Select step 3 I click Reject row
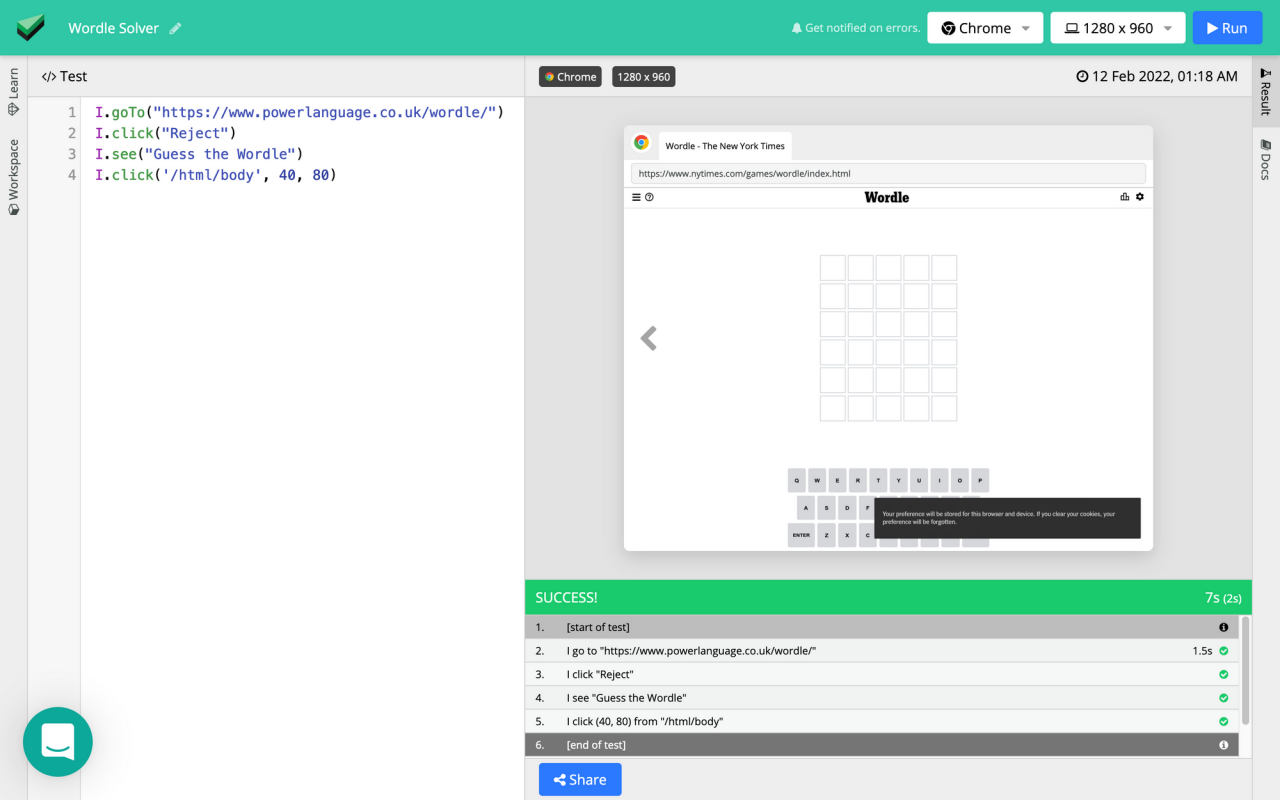The image size is (1280, 800). point(882,674)
